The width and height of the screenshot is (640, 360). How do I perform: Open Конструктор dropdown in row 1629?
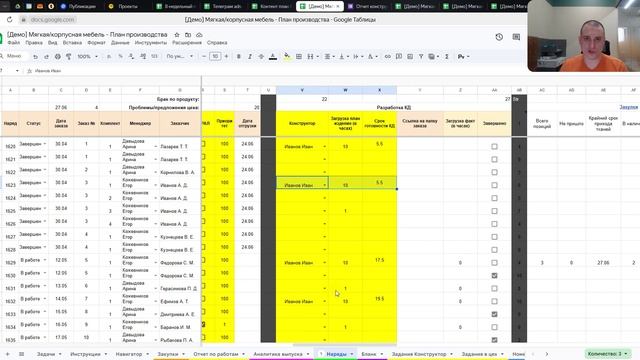click(x=325, y=263)
